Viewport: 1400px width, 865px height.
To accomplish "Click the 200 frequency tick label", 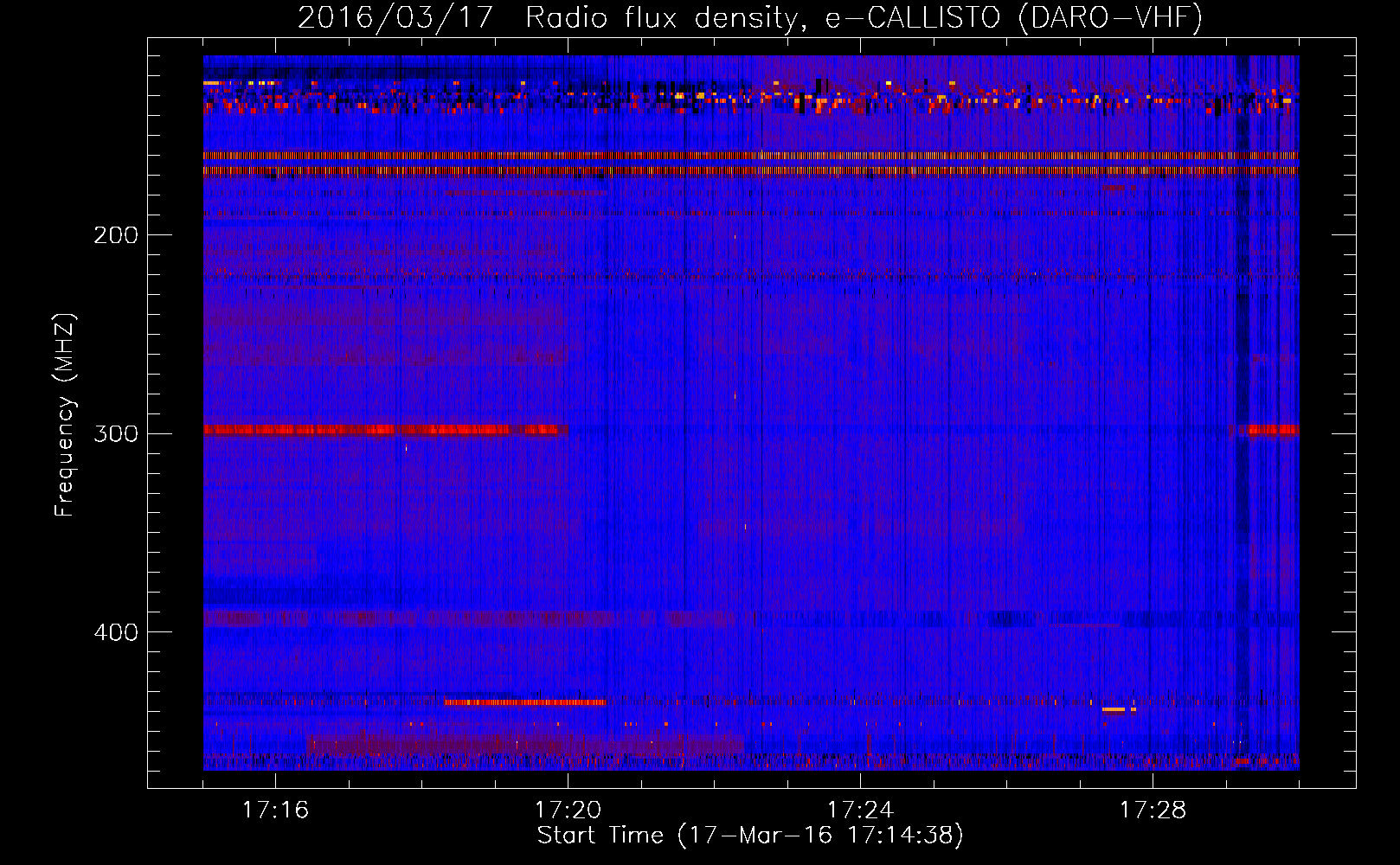I will tap(116, 234).
